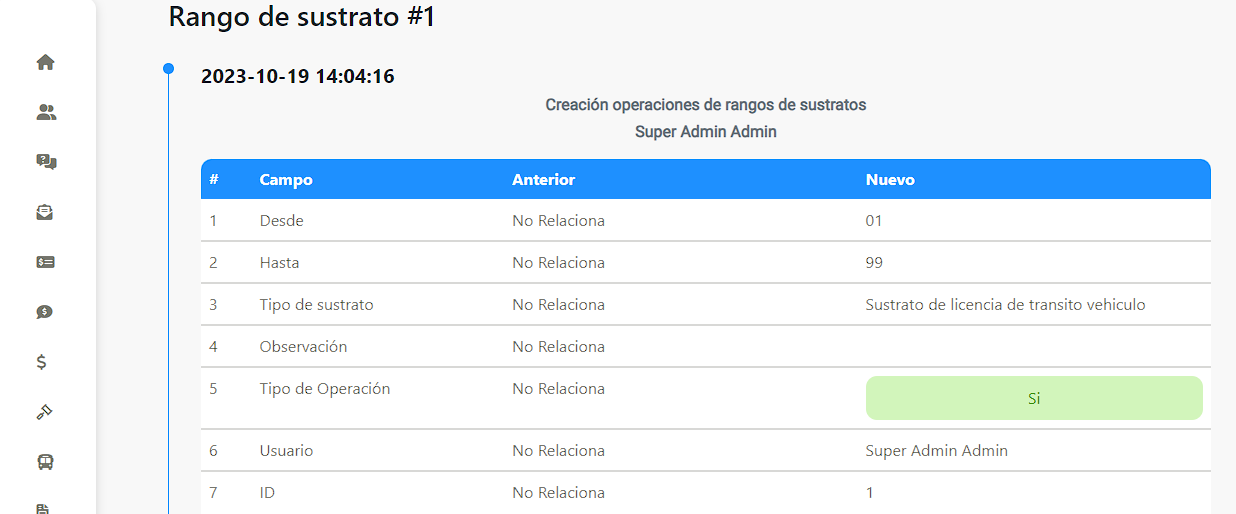The width and height of the screenshot is (1236, 514).
Task: Select the 'Sustrato de licencia de transito vehiculo' cell
Action: point(1004,305)
